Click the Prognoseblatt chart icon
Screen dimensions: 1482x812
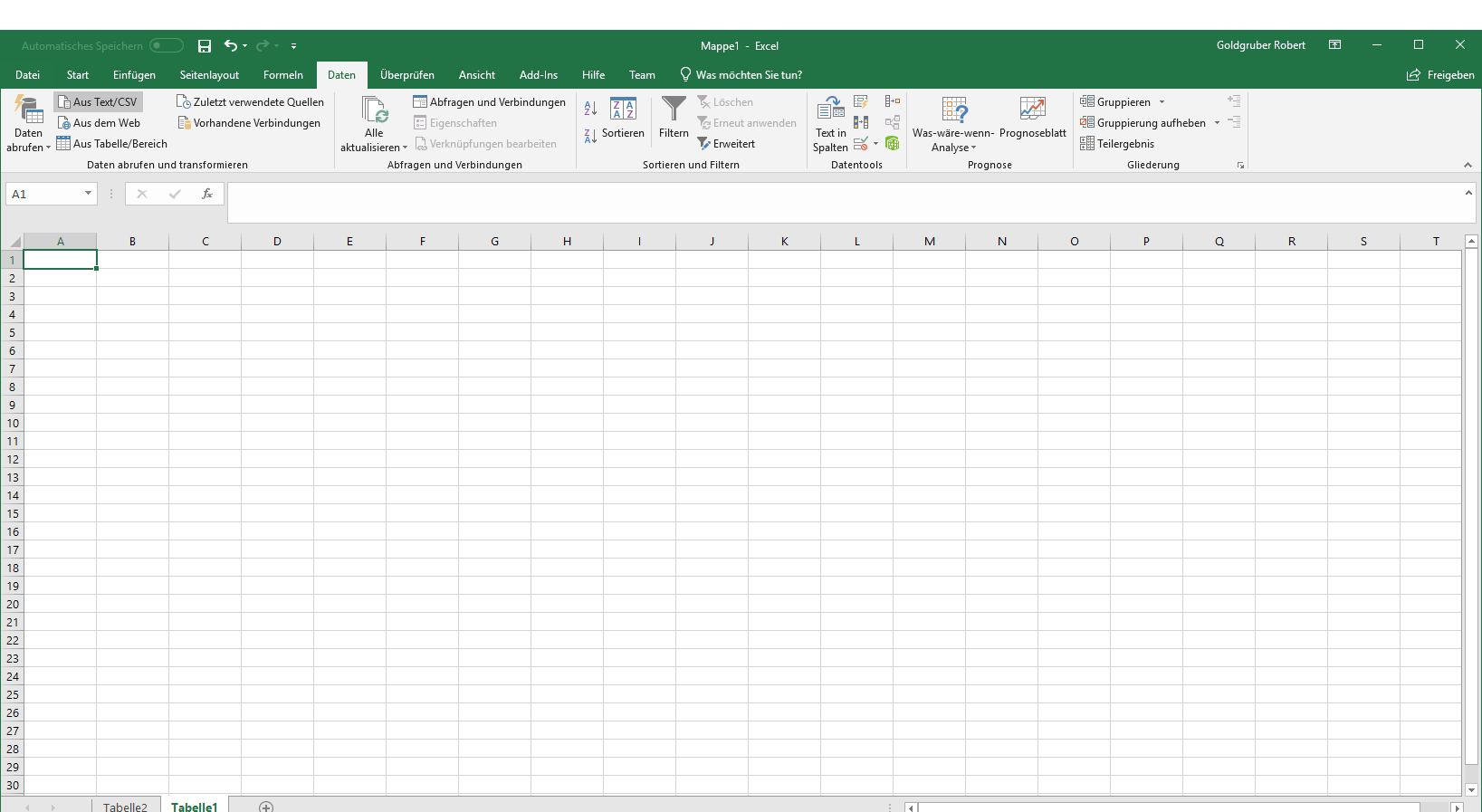[x=1032, y=110]
